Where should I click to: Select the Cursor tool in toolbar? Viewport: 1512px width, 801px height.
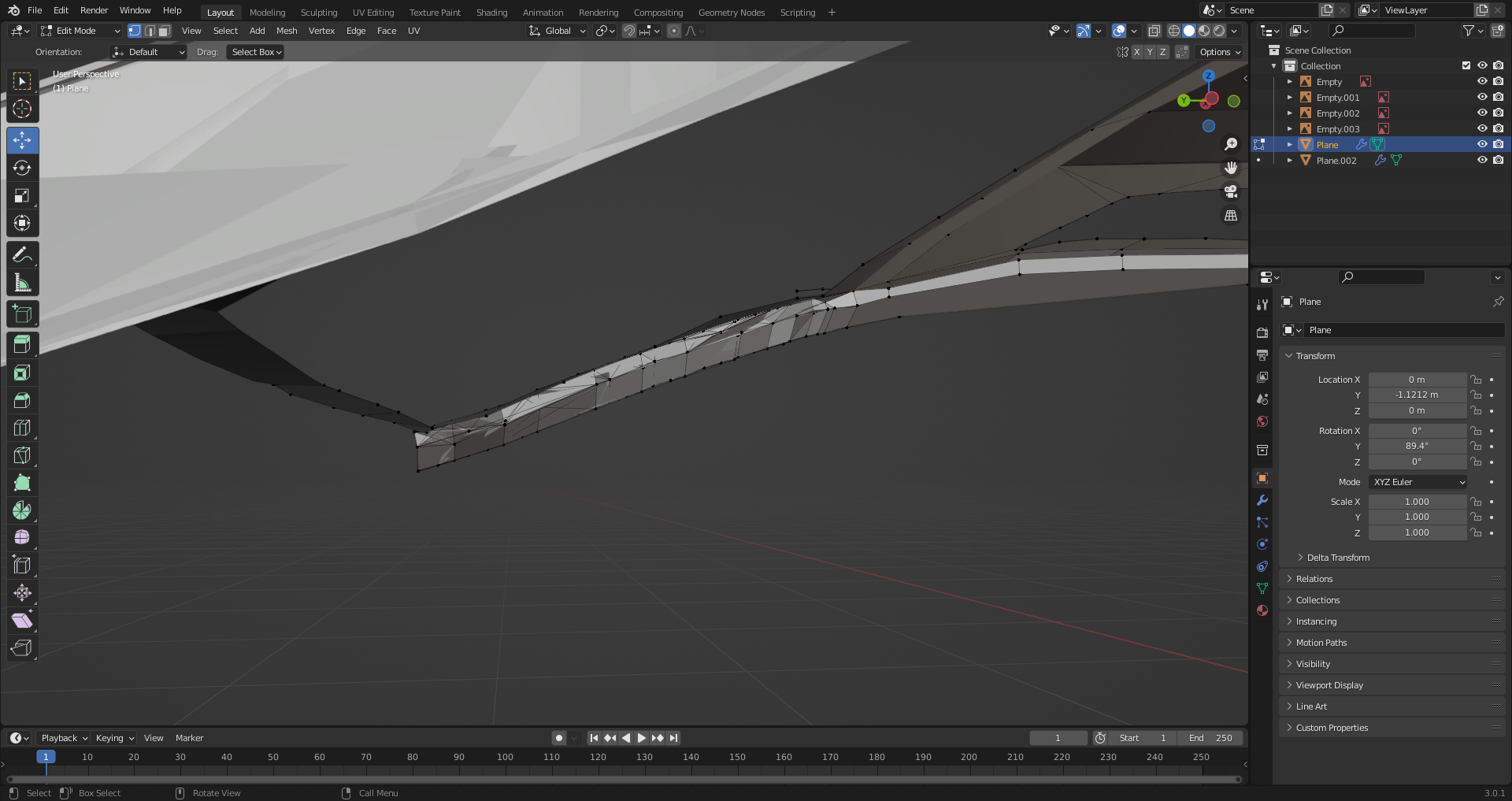pyautogui.click(x=22, y=109)
